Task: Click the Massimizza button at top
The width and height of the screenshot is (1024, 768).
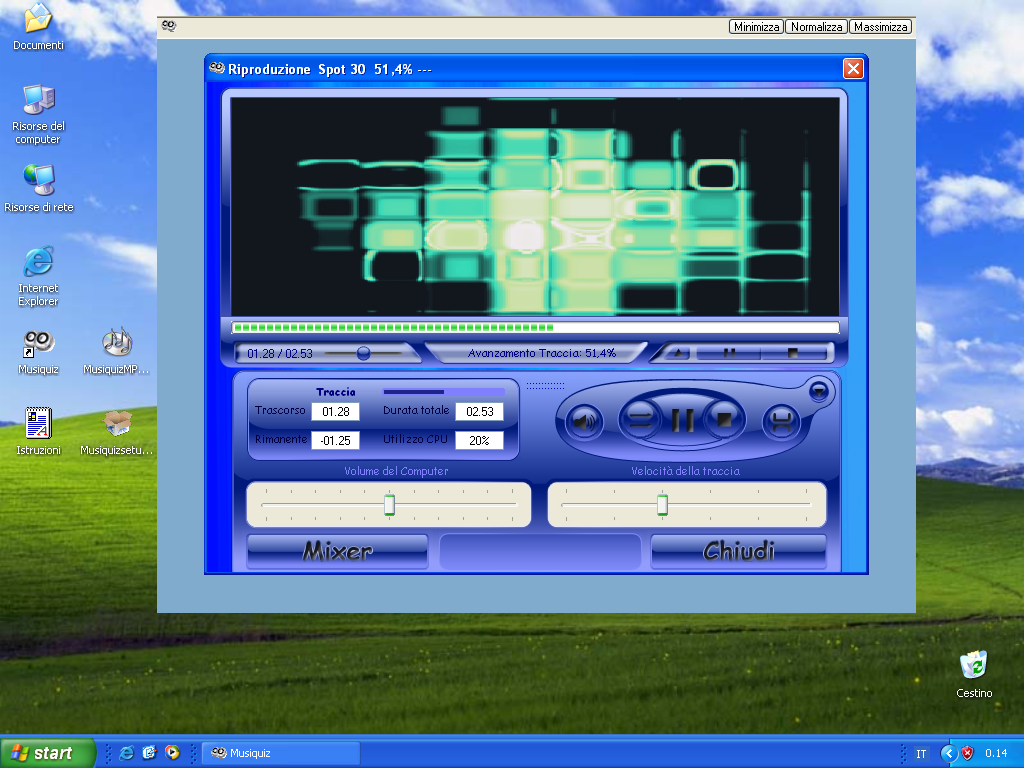Action: pyautogui.click(x=880, y=27)
